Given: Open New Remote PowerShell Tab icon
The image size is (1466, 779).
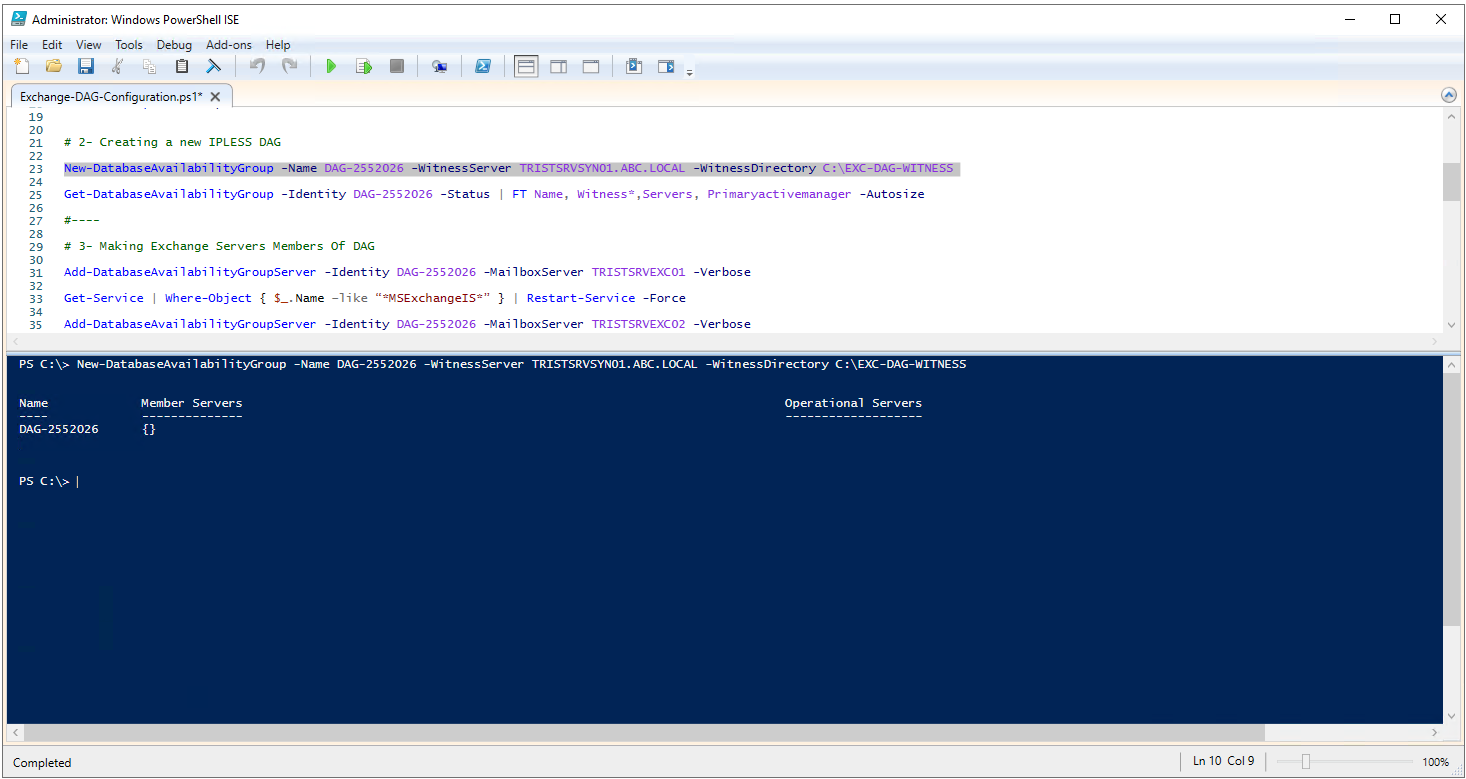Looking at the screenshot, I should (439, 66).
